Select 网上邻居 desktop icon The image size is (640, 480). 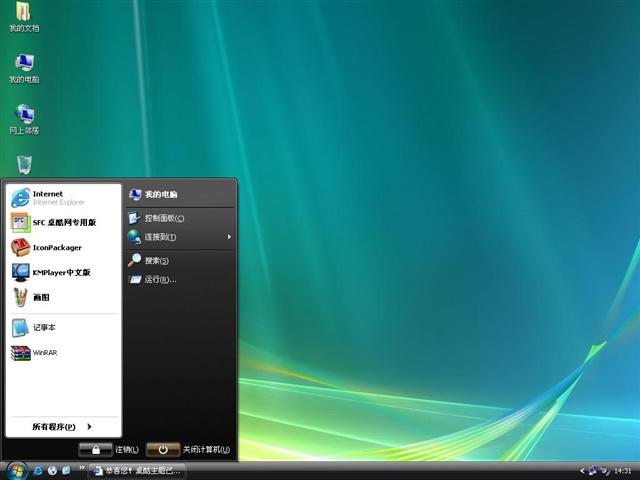point(24,117)
